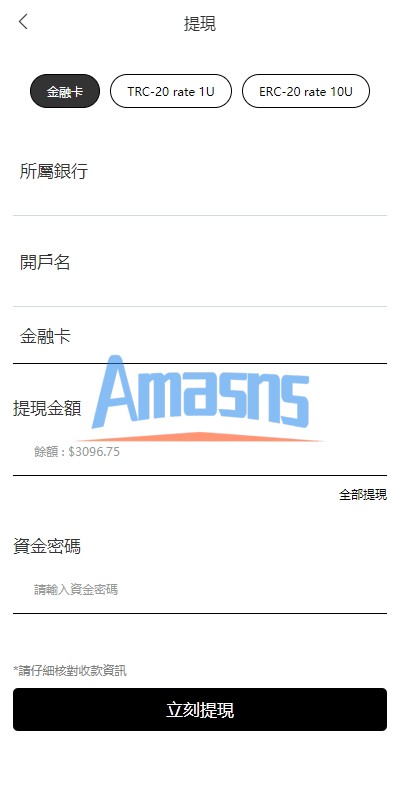400x800 pixels.
Task: Click the 提現金額 section heading
Action: [46, 408]
